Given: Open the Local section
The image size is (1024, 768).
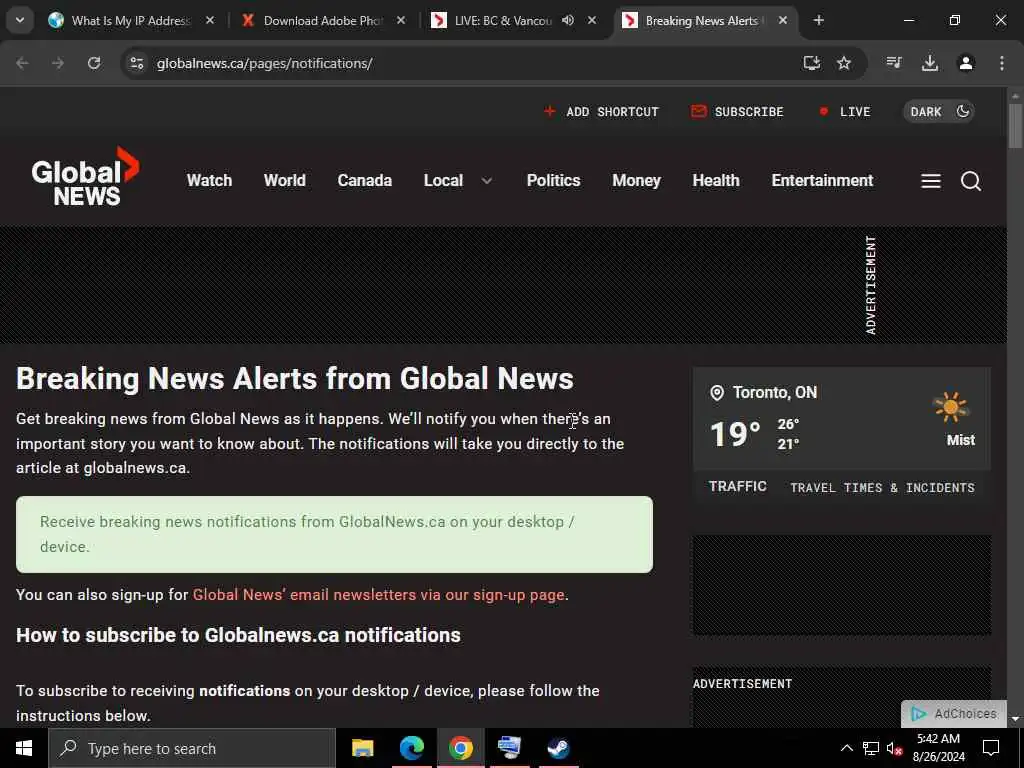Looking at the screenshot, I should (443, 180).
